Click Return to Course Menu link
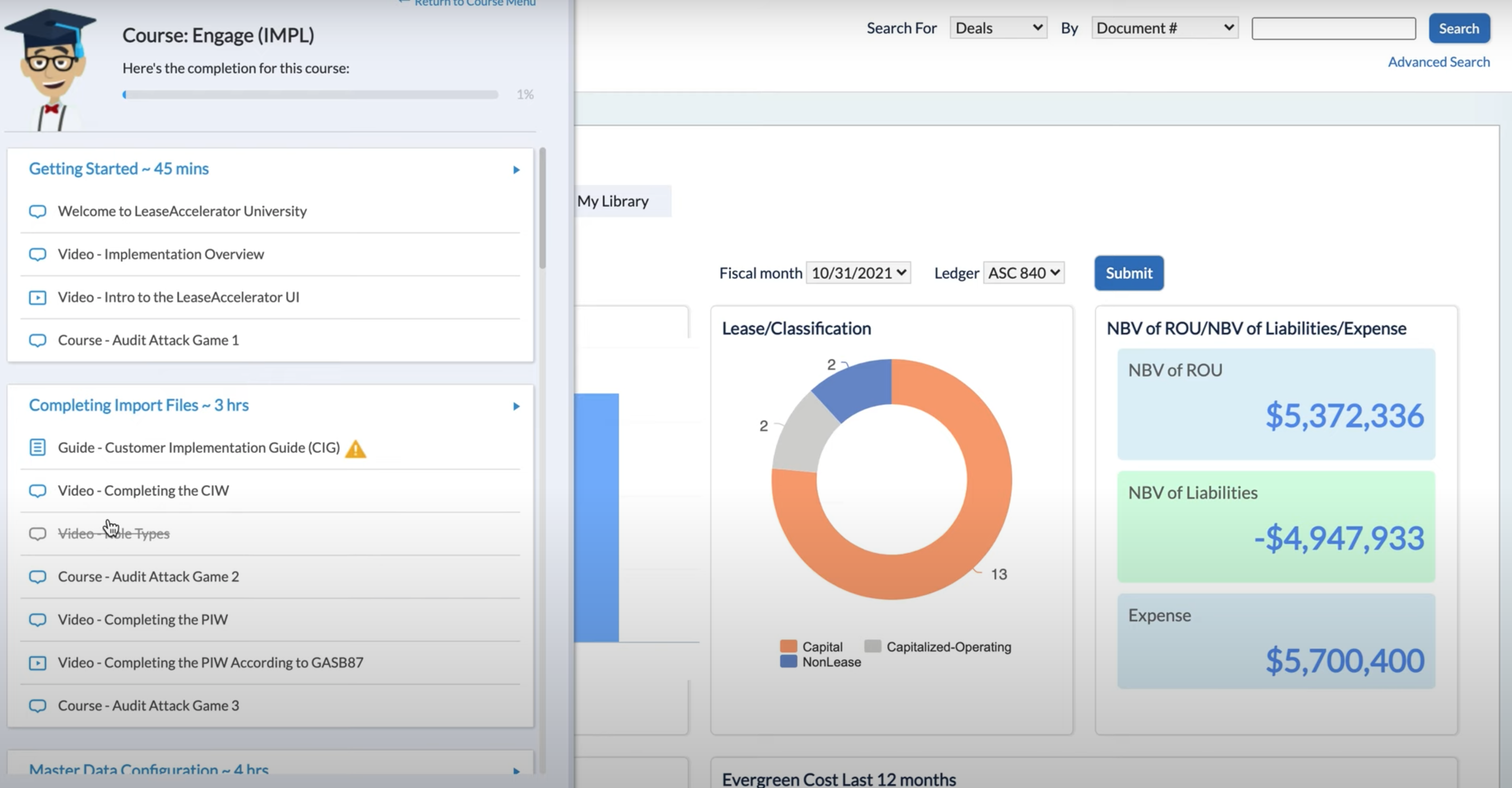 pyautogui.click(x=467, y=3)
